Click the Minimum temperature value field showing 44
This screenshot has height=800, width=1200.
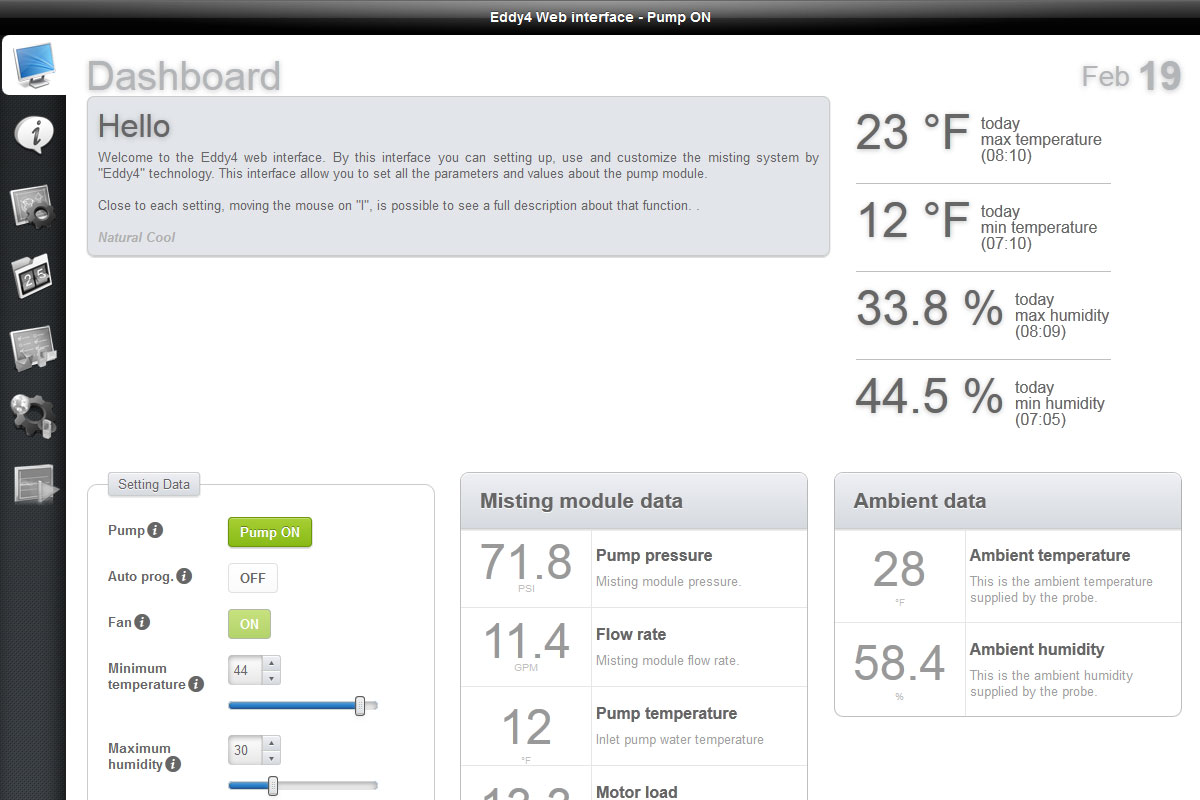[x=246, y=670]
